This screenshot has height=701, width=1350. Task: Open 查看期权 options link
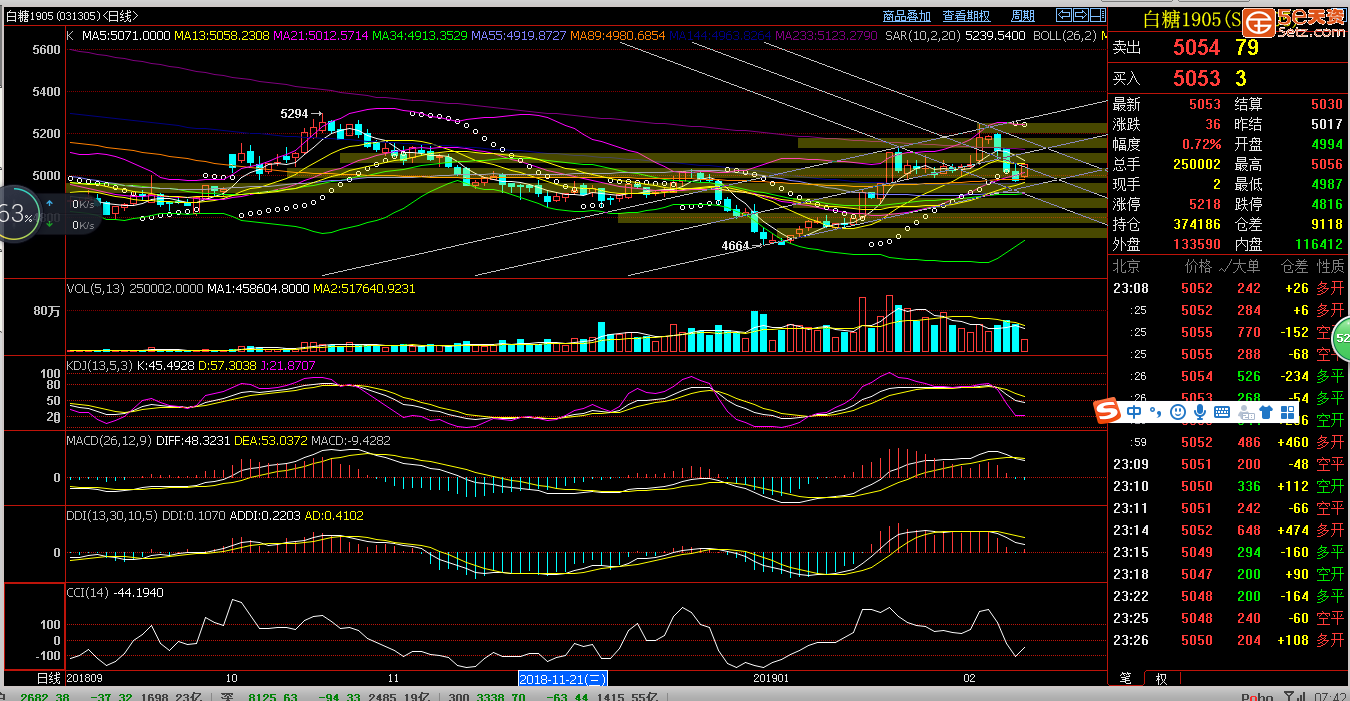(x=966, y=16)
